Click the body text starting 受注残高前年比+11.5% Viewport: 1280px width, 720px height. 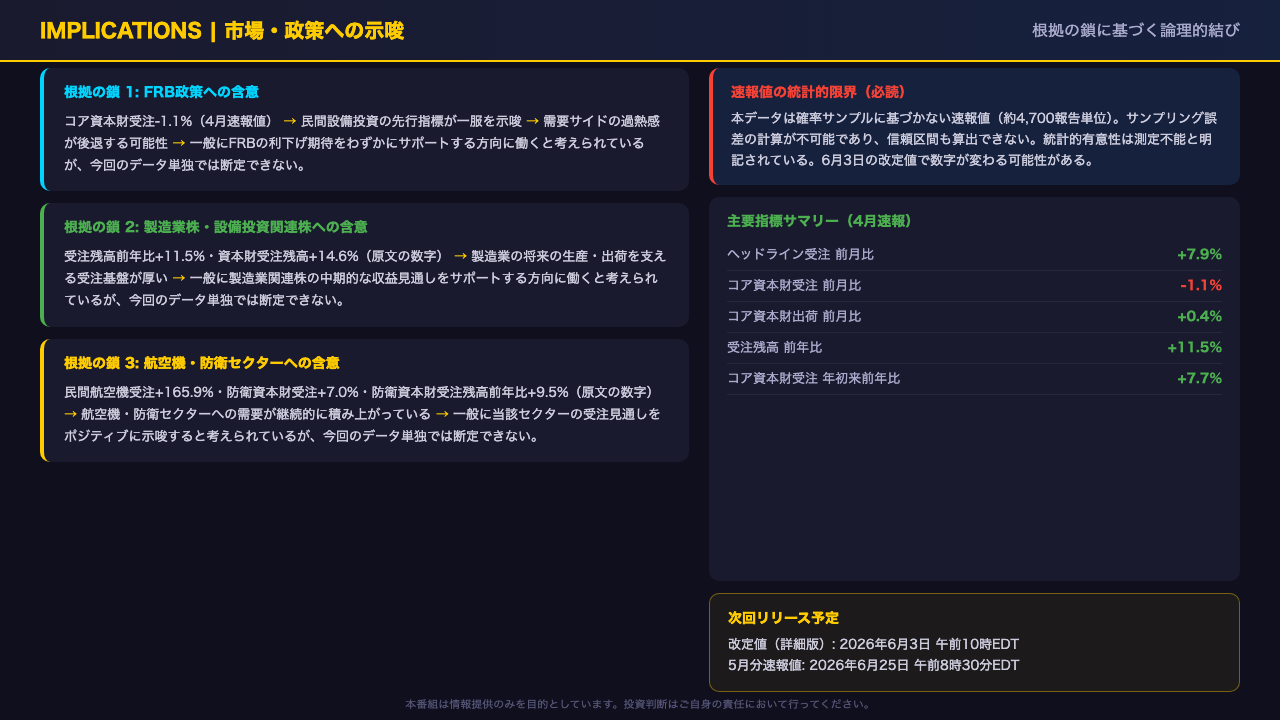click(365, 278)
